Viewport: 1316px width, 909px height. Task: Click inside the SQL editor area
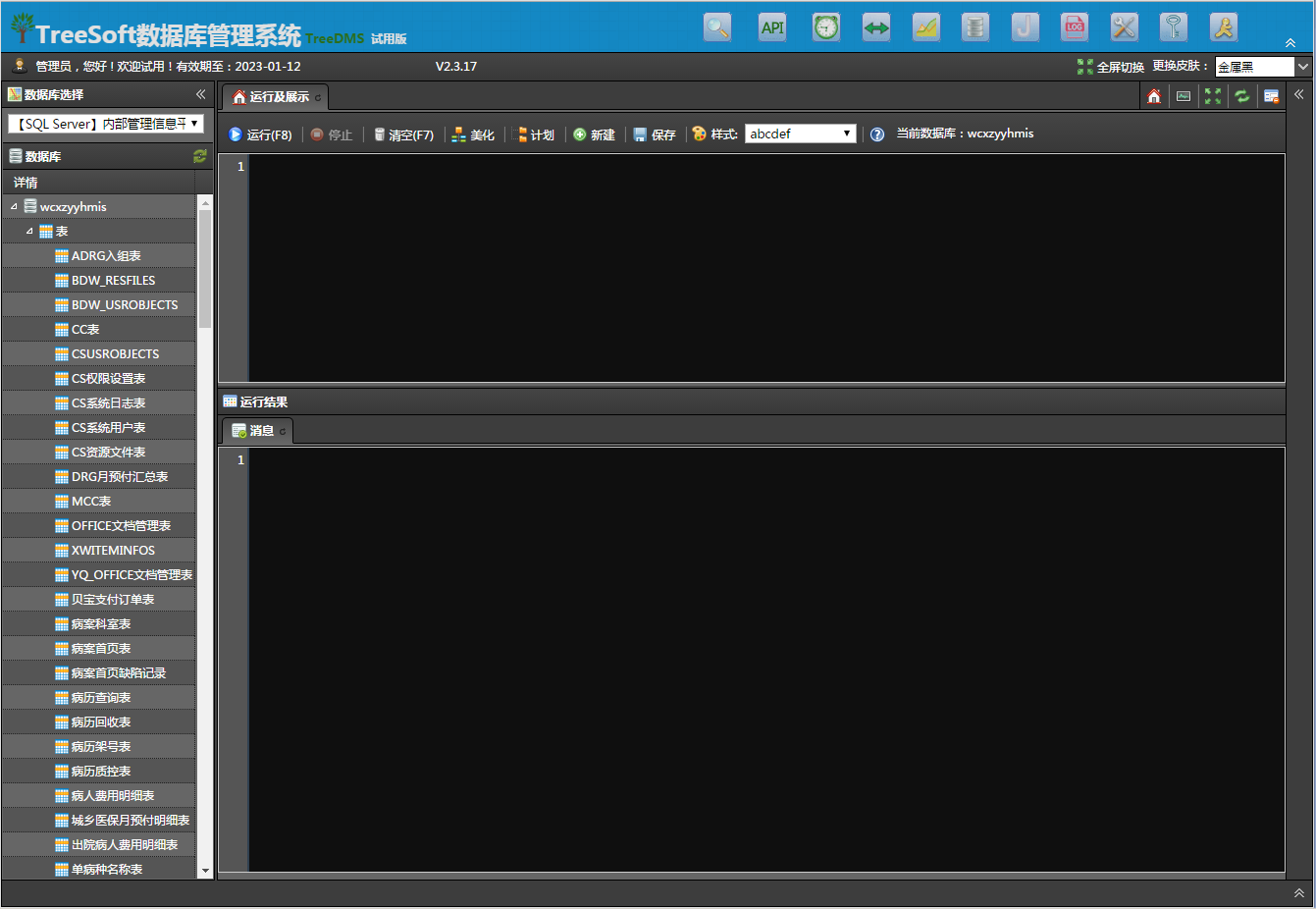tap(766, 268)
